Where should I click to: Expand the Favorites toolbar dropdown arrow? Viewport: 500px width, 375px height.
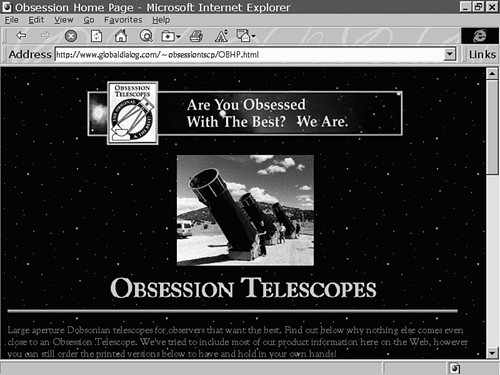[178, 37]
